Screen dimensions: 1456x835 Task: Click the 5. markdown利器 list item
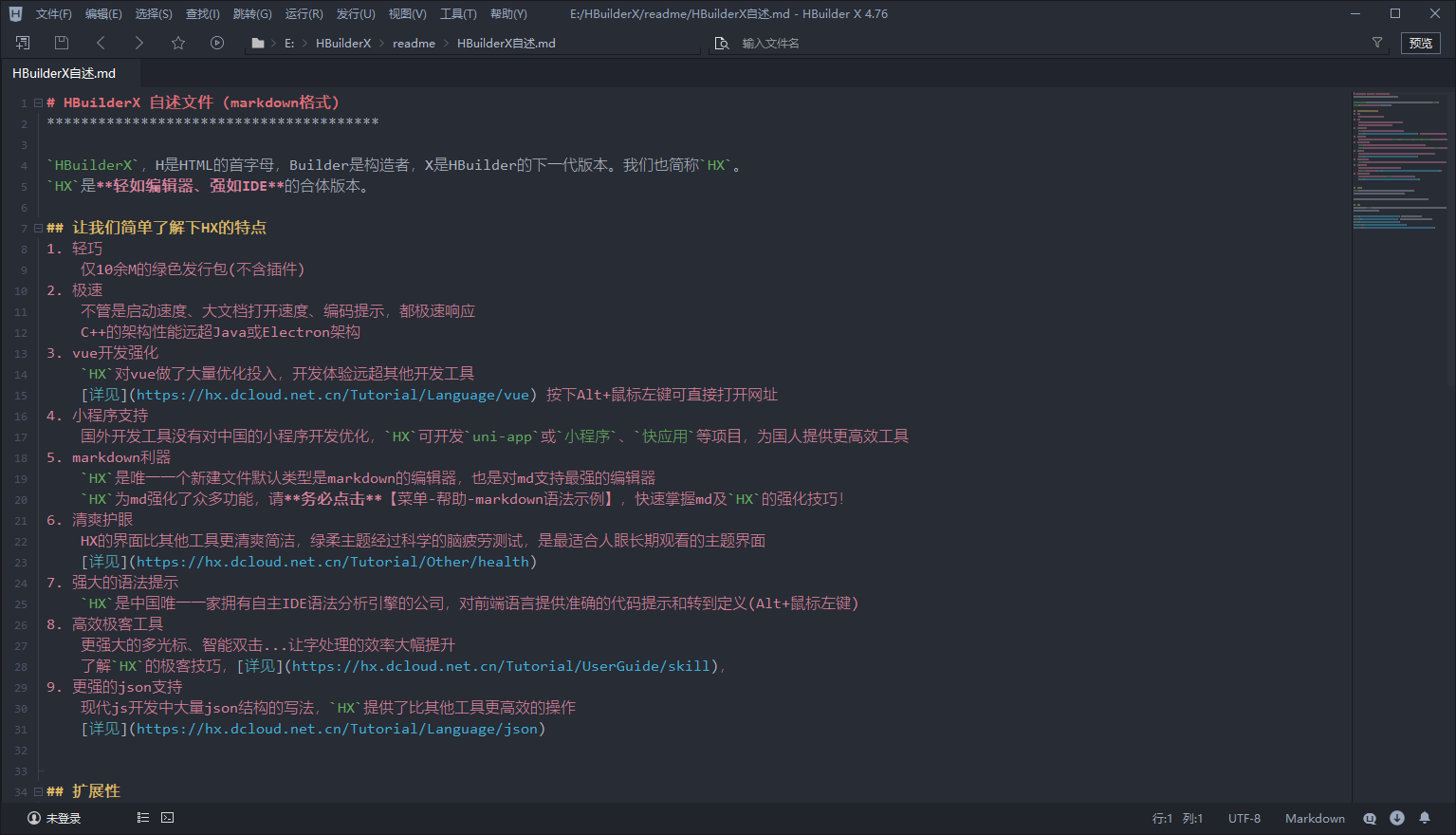108,457
